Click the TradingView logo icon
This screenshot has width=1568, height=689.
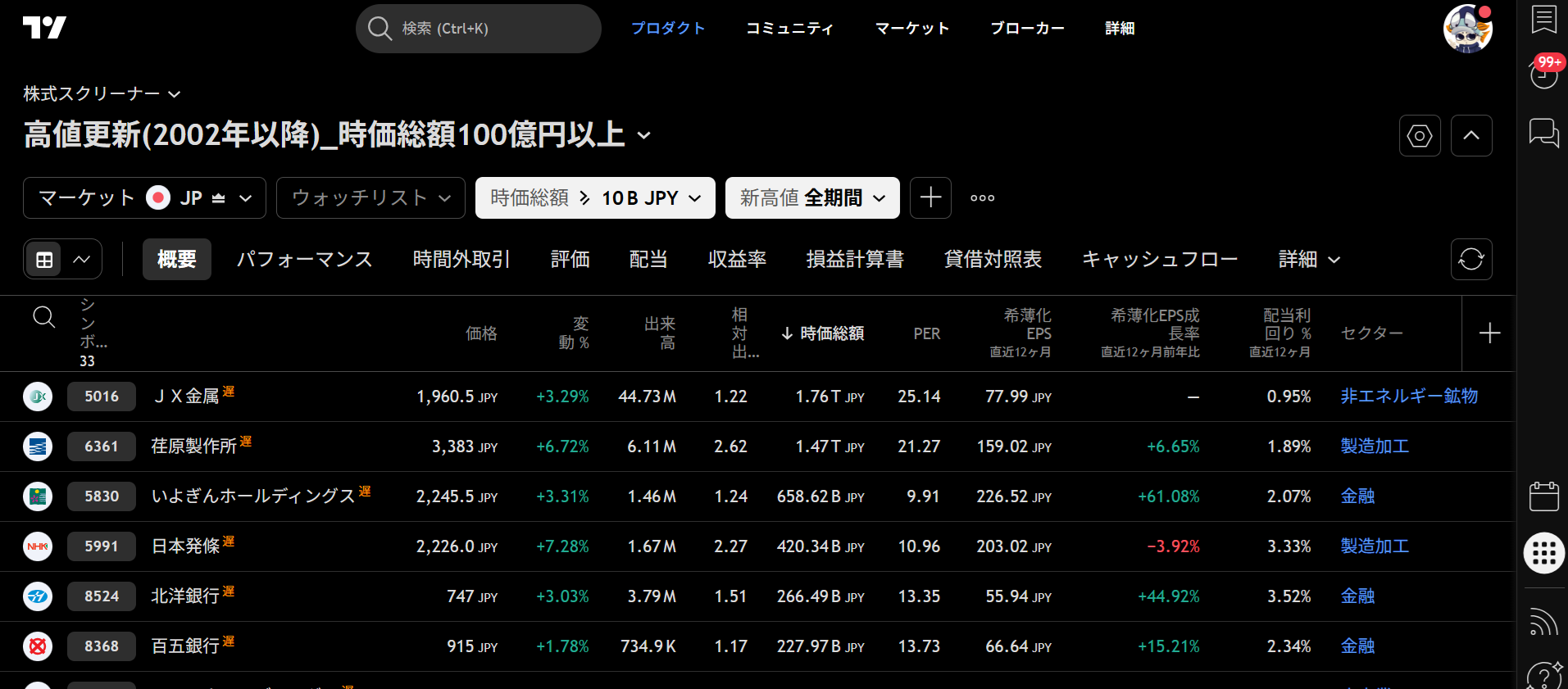[44, 28]
